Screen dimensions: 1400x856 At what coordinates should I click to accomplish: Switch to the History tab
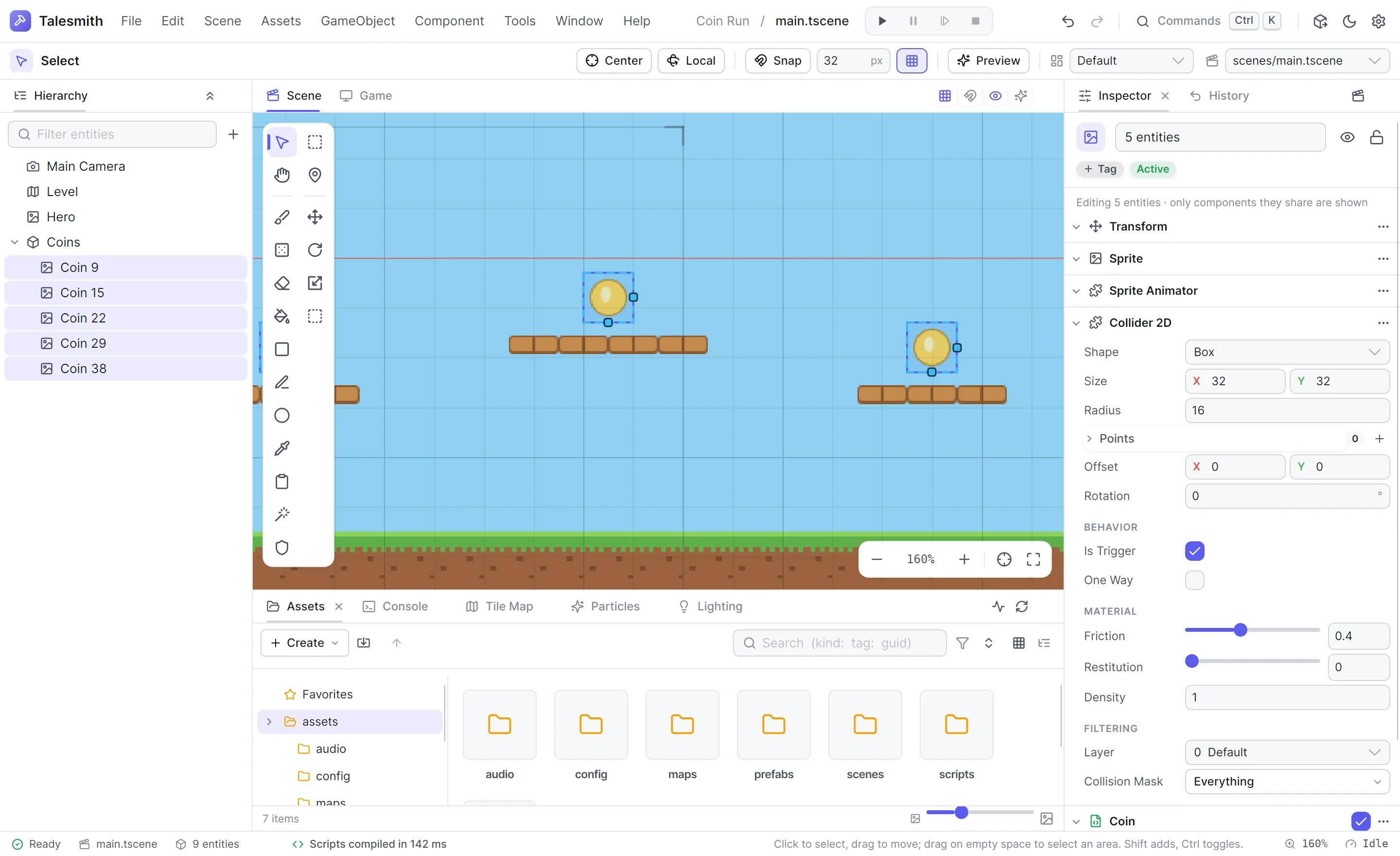tap(1219, 95)
